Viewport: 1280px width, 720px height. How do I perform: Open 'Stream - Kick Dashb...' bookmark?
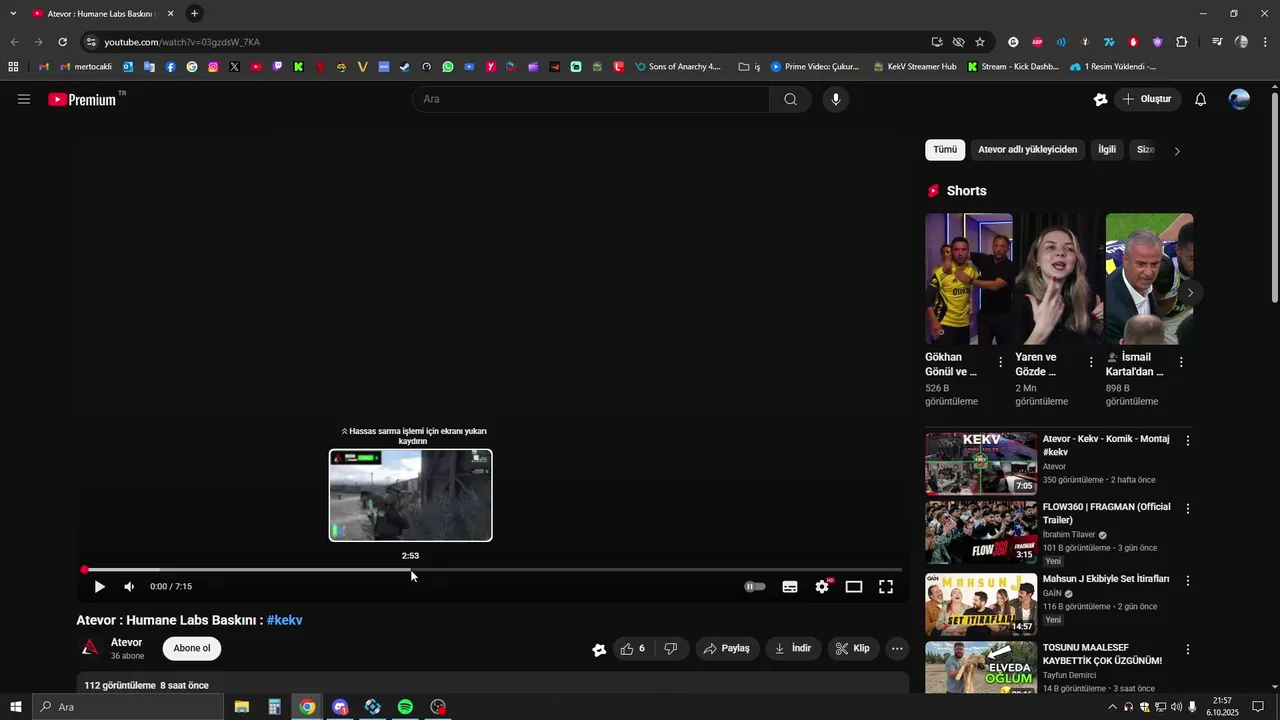coord(1013,67)
